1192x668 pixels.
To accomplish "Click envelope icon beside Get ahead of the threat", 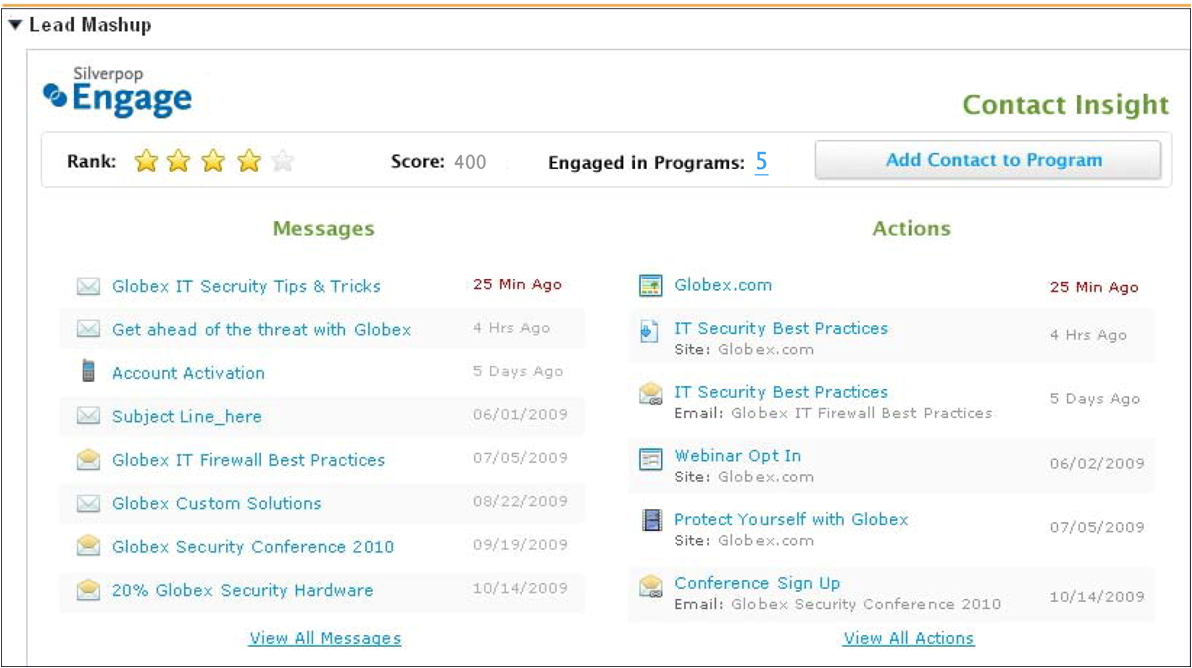I will pos(88,329).
